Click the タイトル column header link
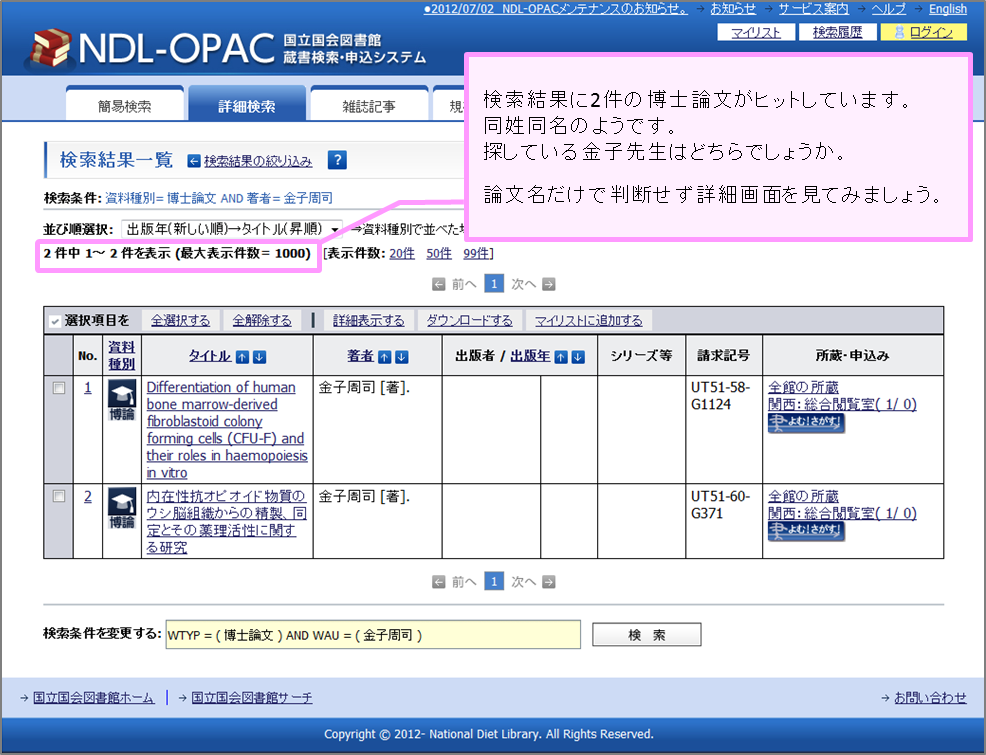986x755 pixels. coord(210,356)
